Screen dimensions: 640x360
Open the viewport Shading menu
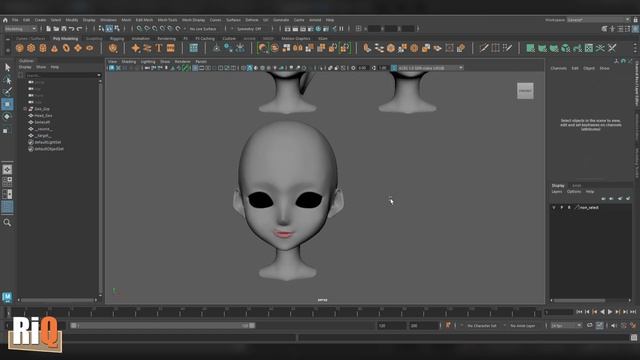pos(129,62)
